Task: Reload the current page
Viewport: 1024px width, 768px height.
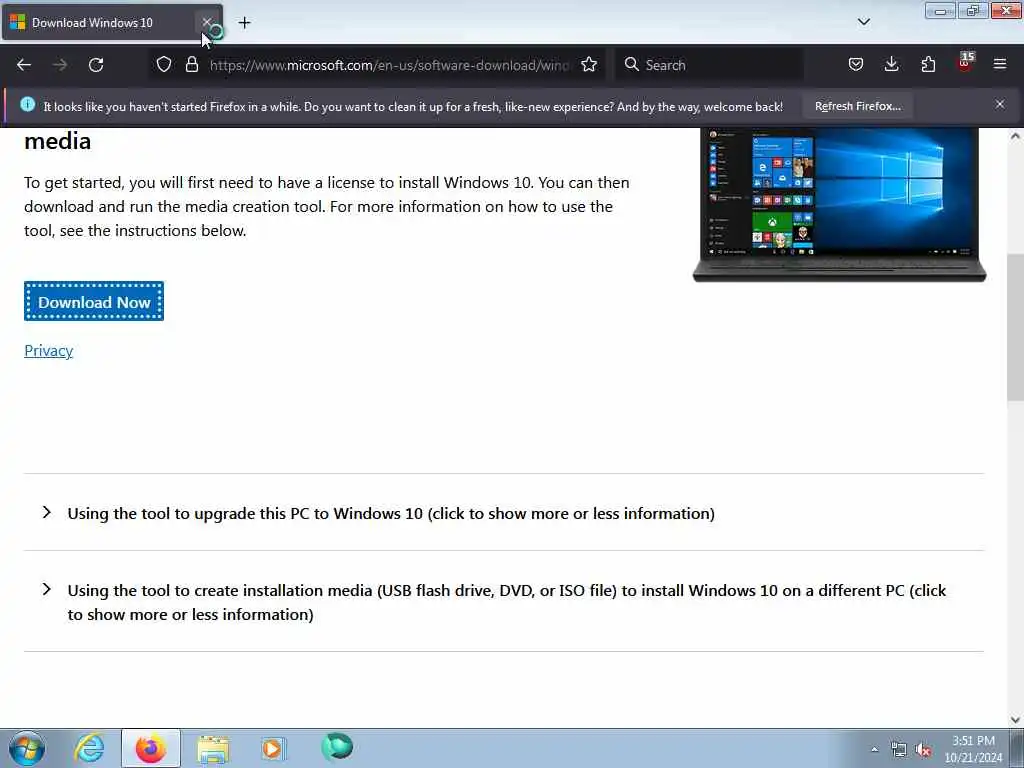Action: click(96, 65)
